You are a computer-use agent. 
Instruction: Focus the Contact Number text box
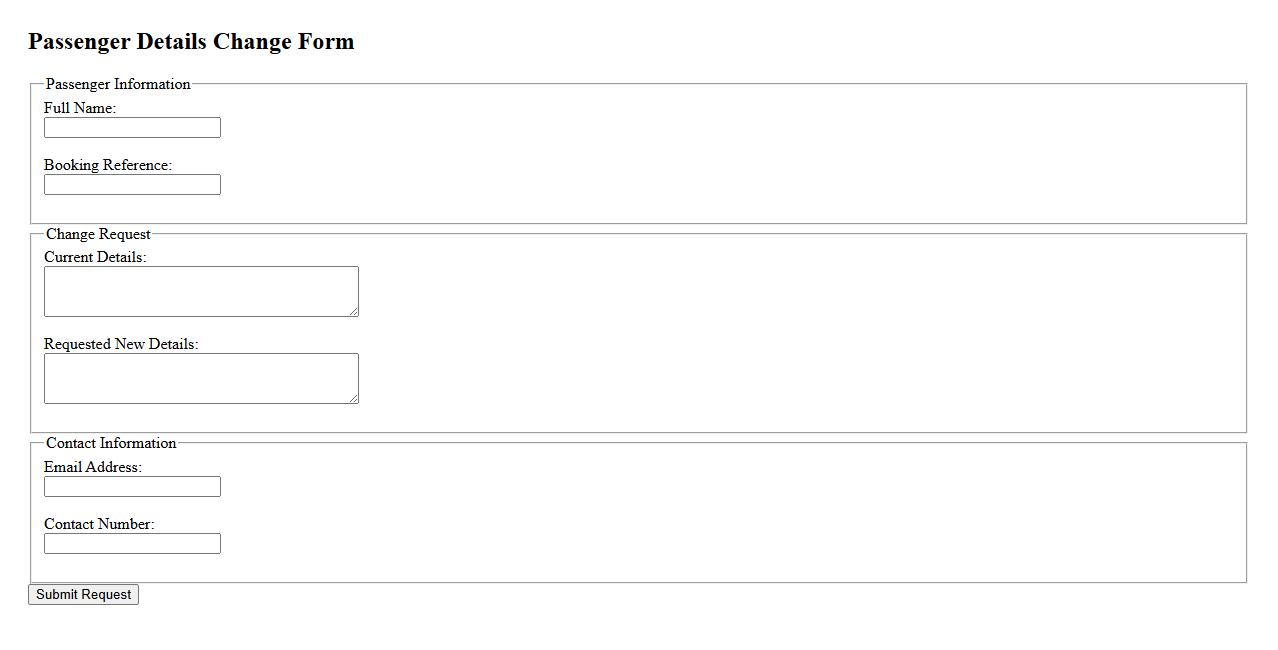[x=132, y=544]
